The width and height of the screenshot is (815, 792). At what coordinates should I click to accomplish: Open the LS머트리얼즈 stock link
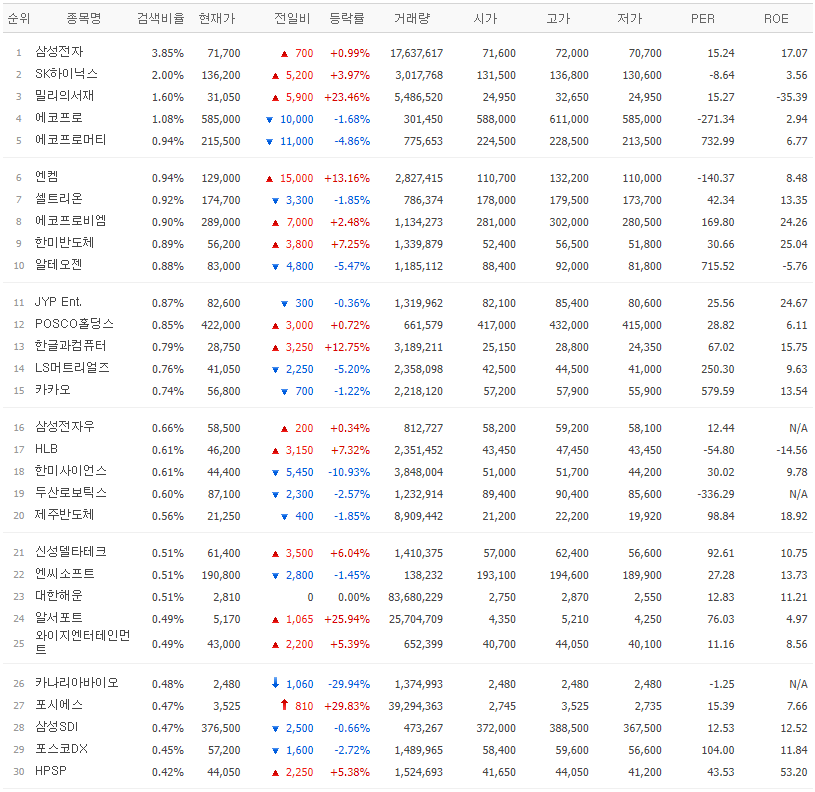point(72,368)
